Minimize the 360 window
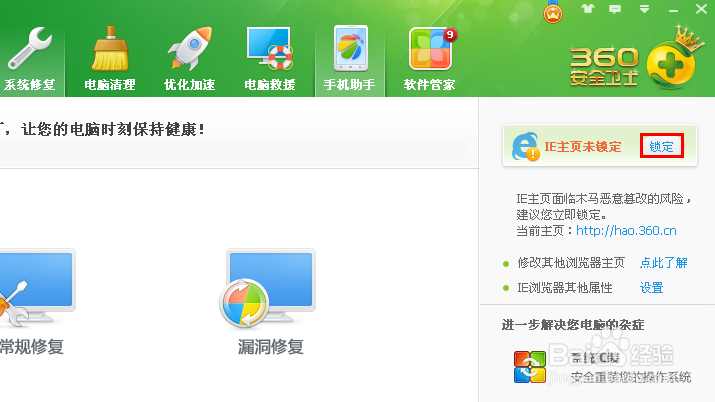Screen dimensions: 715x402 tap(674, 10)
